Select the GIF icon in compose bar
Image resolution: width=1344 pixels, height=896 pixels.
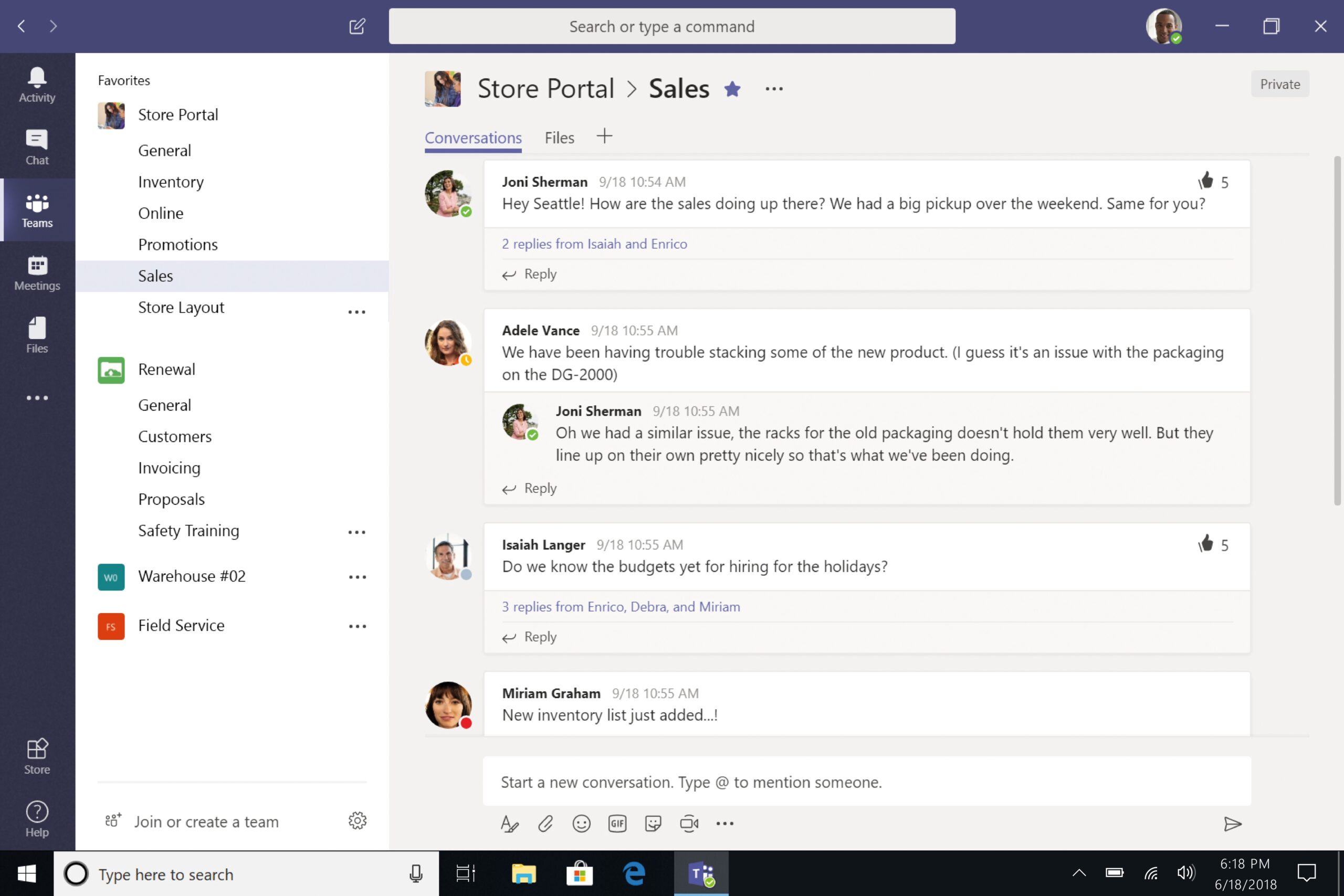click(x=616, y=823)
